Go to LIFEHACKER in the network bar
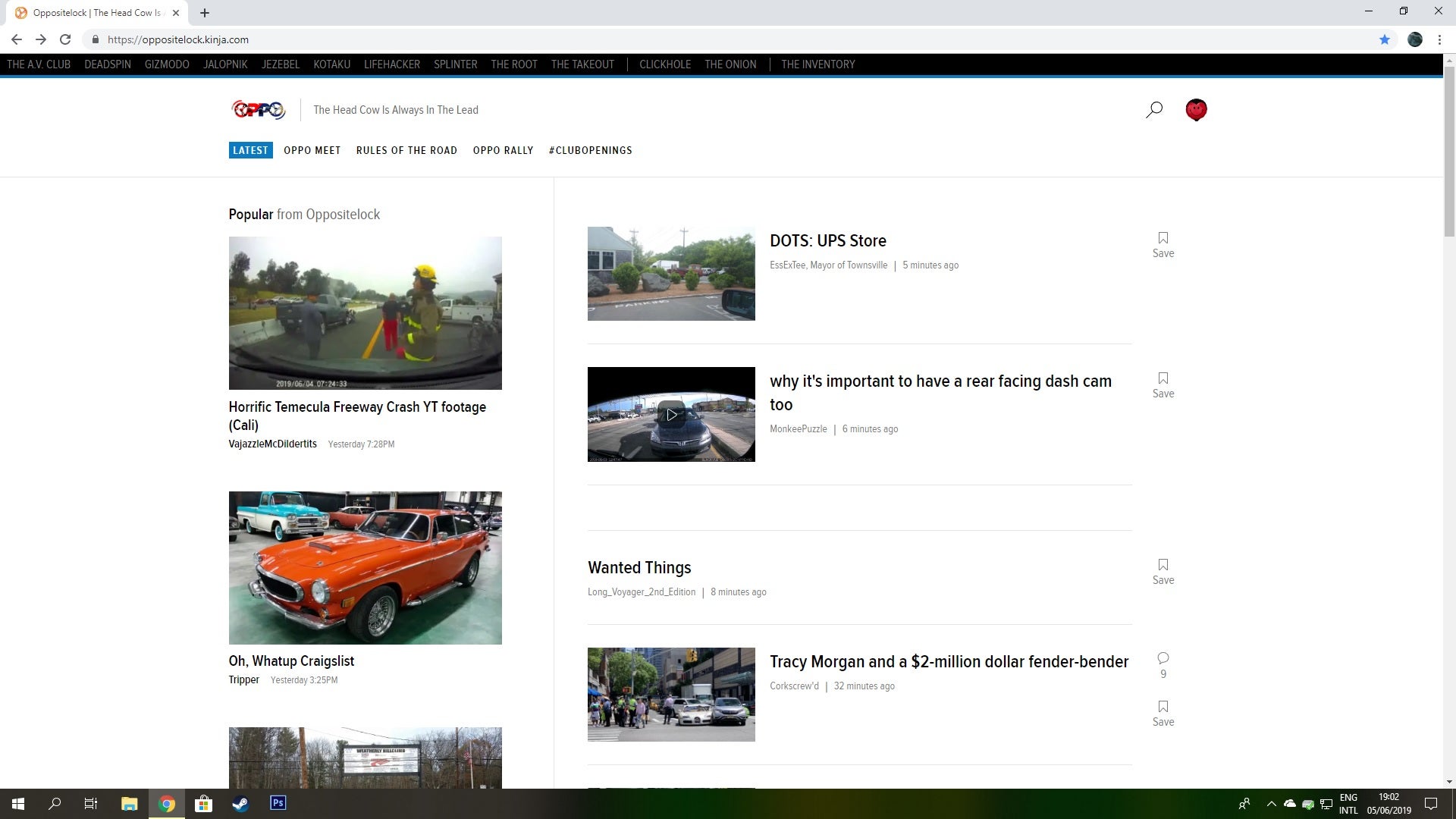Image resolution: width=1456 pixels, height=819 pixels. [x=392, y=64]
